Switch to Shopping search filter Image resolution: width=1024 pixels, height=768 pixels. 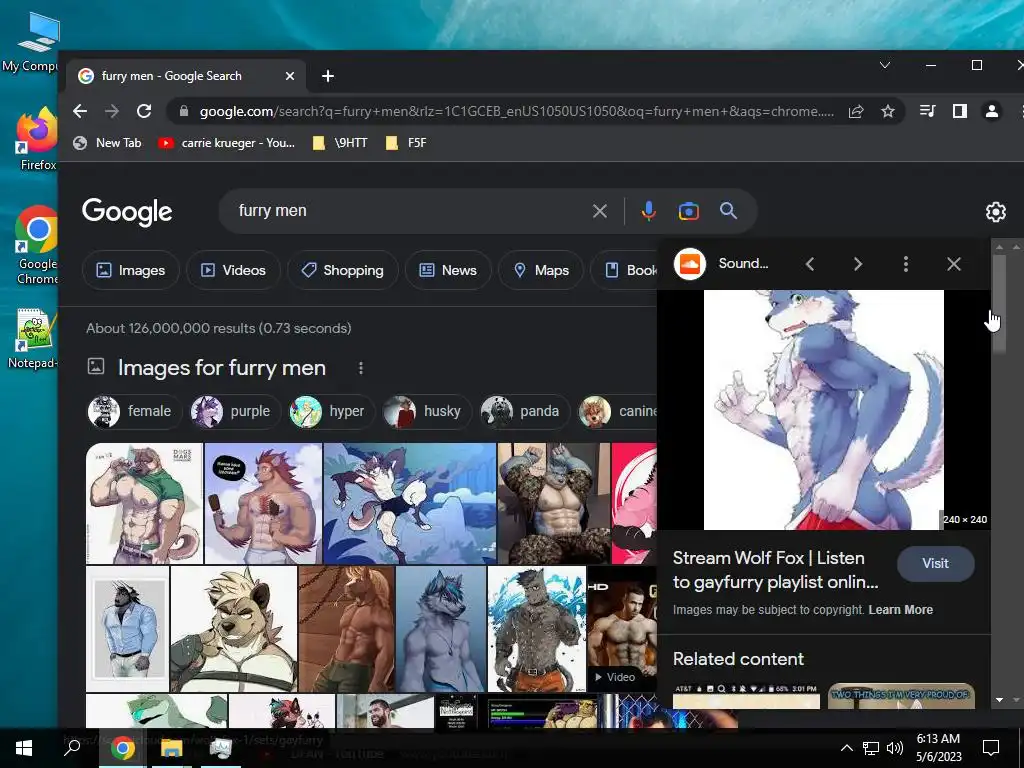click(342, 270)
